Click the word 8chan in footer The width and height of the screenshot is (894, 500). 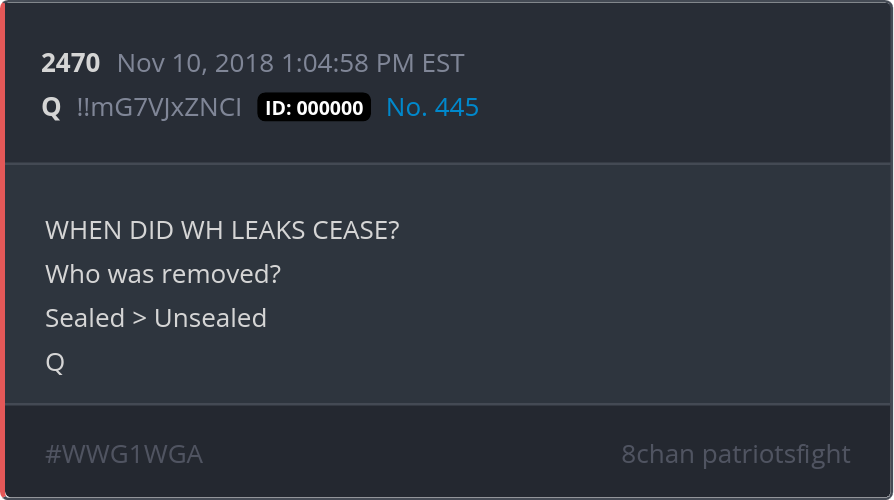658,454
